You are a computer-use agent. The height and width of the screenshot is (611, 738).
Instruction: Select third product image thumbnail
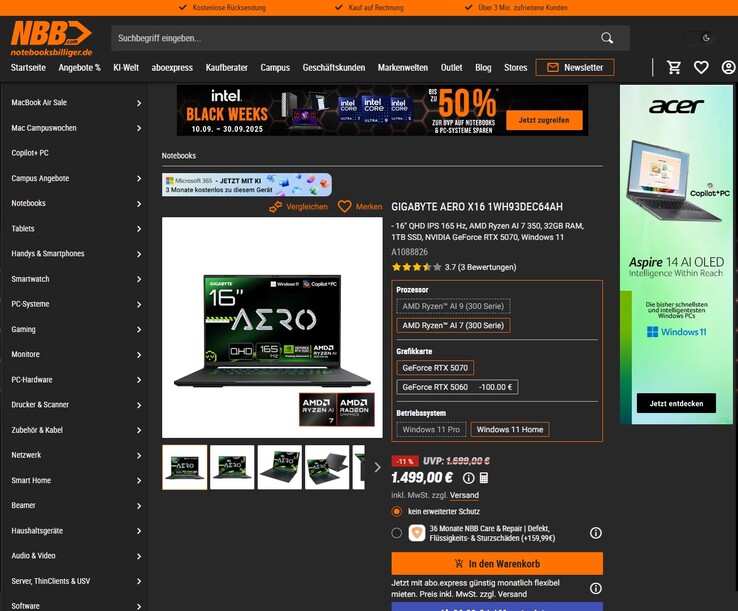tap(280, 467)
